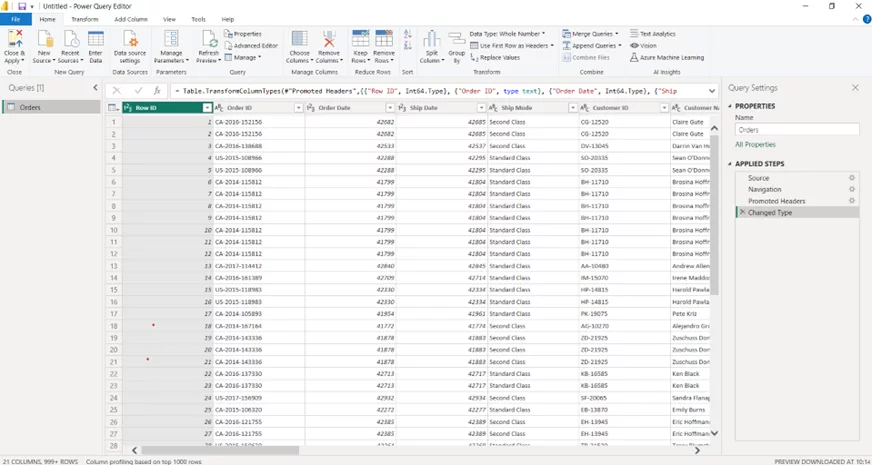Click the Enter Data icon
Screen dimensions: 872x465
[x=96, y=39]
